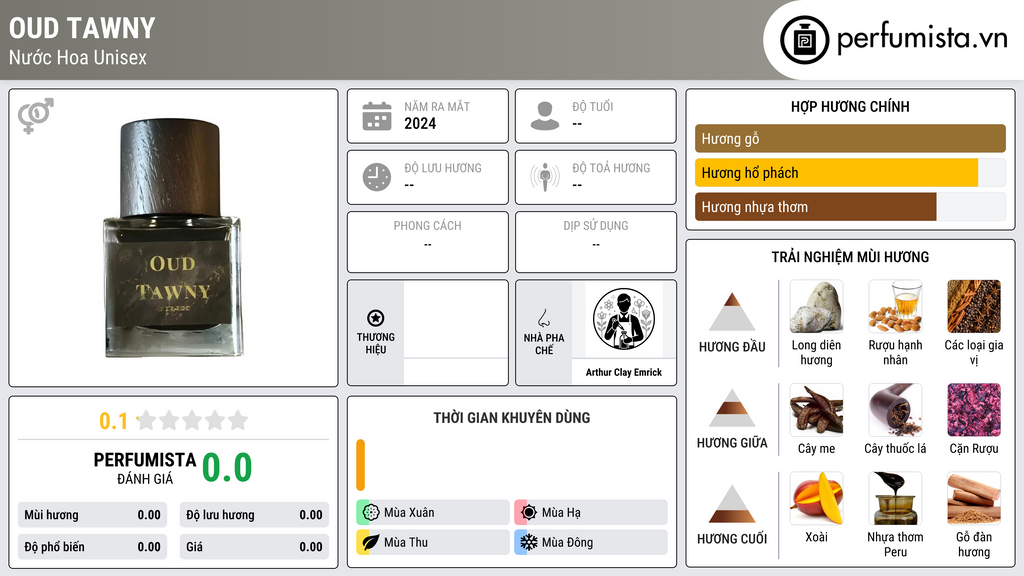Click the Oud Tawny bottle photo

click(x=172, y=238)
